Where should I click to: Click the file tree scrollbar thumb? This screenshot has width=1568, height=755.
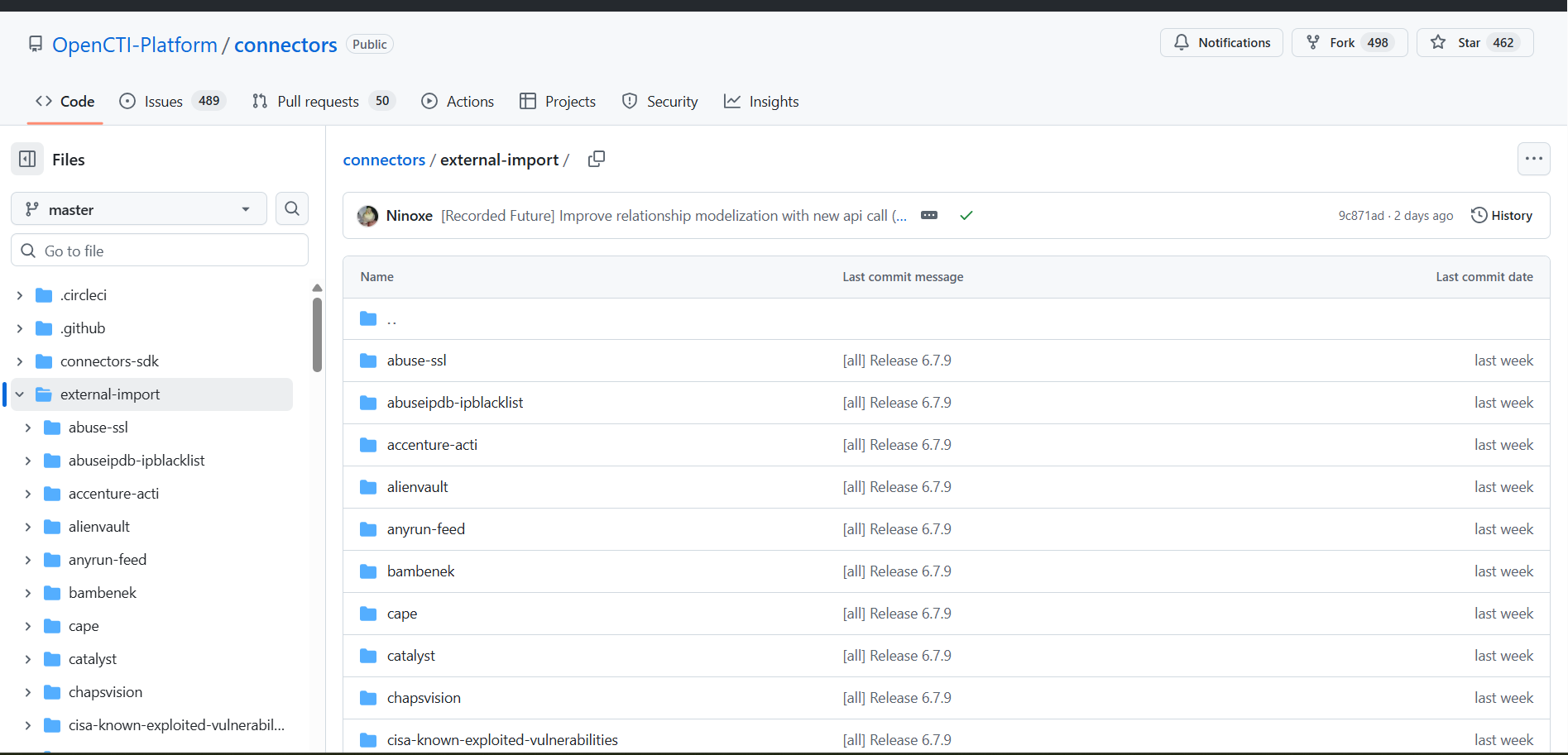pos(317,335)
